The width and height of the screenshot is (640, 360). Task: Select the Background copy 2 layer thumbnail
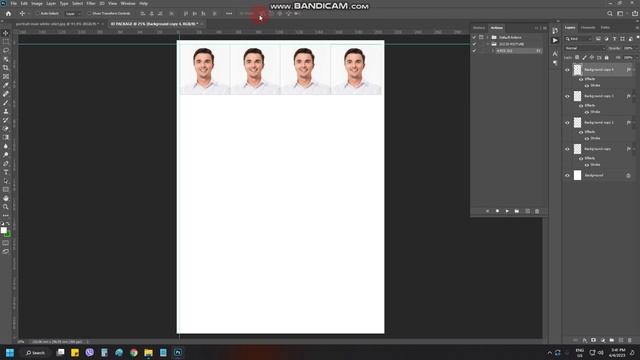pyautogui.click(x=577, y=122)
